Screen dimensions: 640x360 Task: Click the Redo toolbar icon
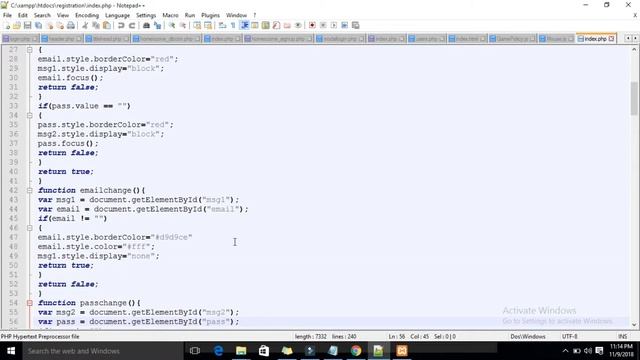pyautogui.click(x=132, y=25)
